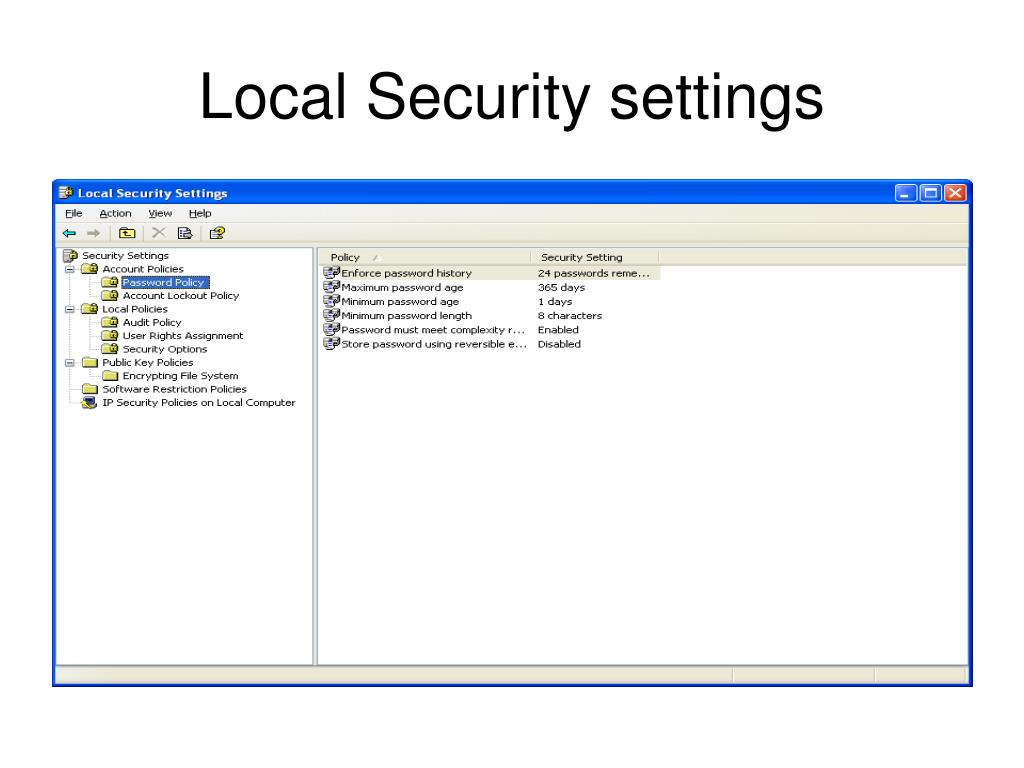Image resolution: width=1024 pixels, height=768 pixels.
Task: Click the Help toolbar icon
Action: point(217,233)
